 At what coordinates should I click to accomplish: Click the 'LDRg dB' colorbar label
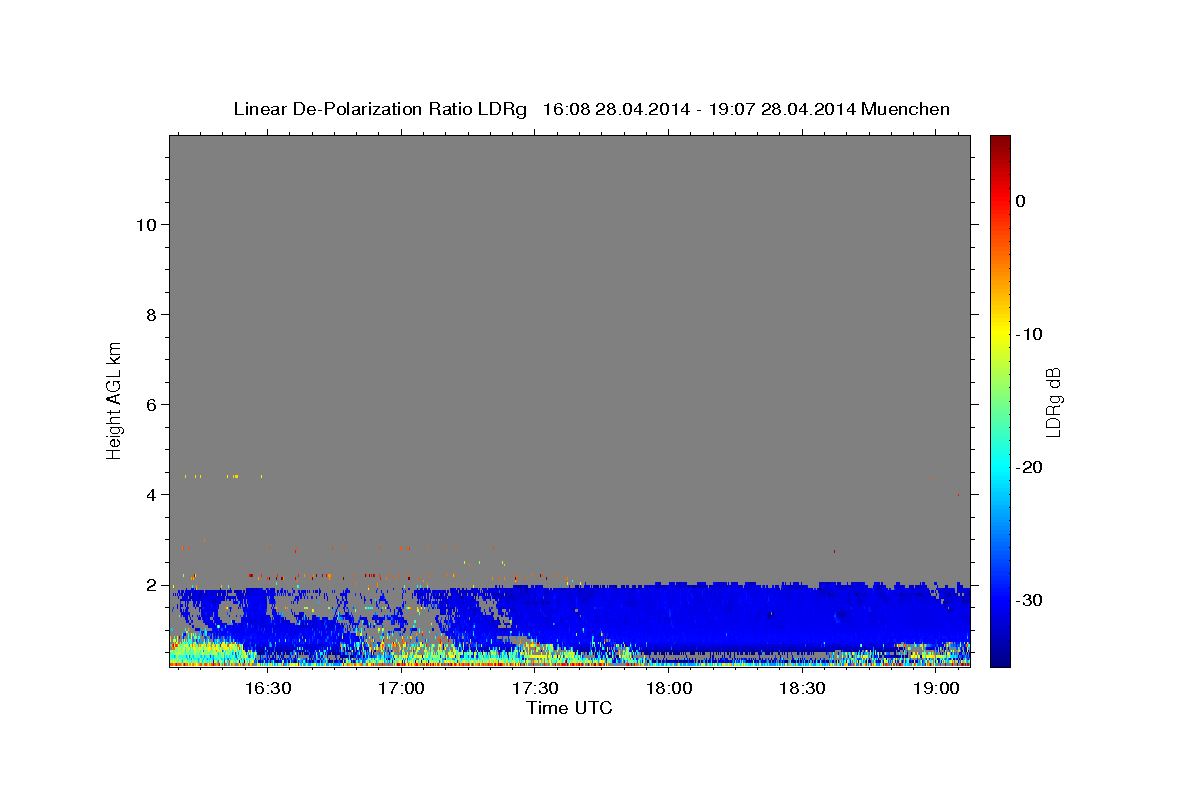(x=1052, y=402)
